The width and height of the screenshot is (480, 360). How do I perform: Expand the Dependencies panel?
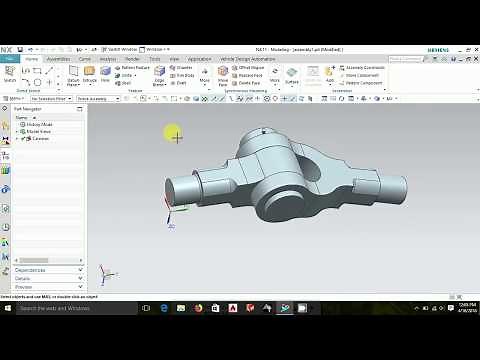[49, 270]
